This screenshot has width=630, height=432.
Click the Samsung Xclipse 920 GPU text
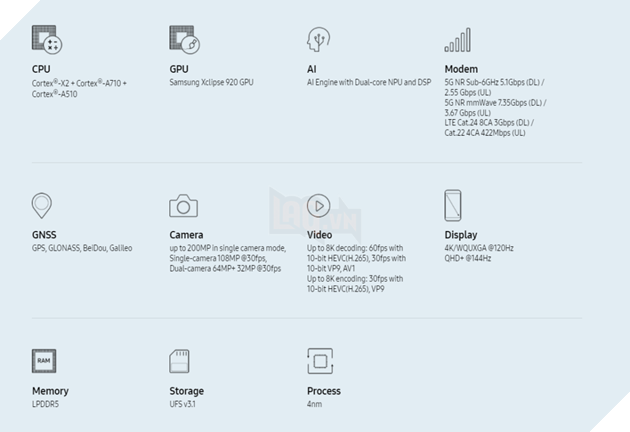pyautogui.click(x=211, y=82)
